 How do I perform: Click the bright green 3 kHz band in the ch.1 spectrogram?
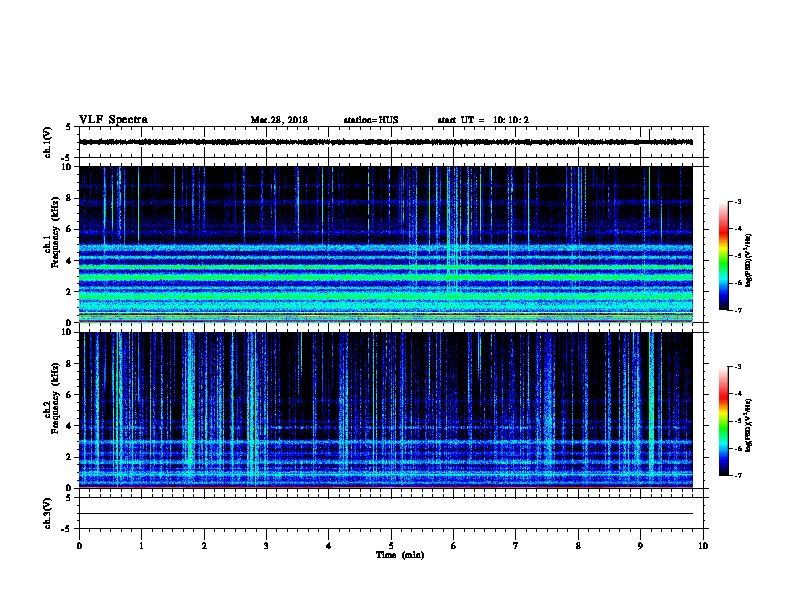pyautogui.click(x=386, y=277)
